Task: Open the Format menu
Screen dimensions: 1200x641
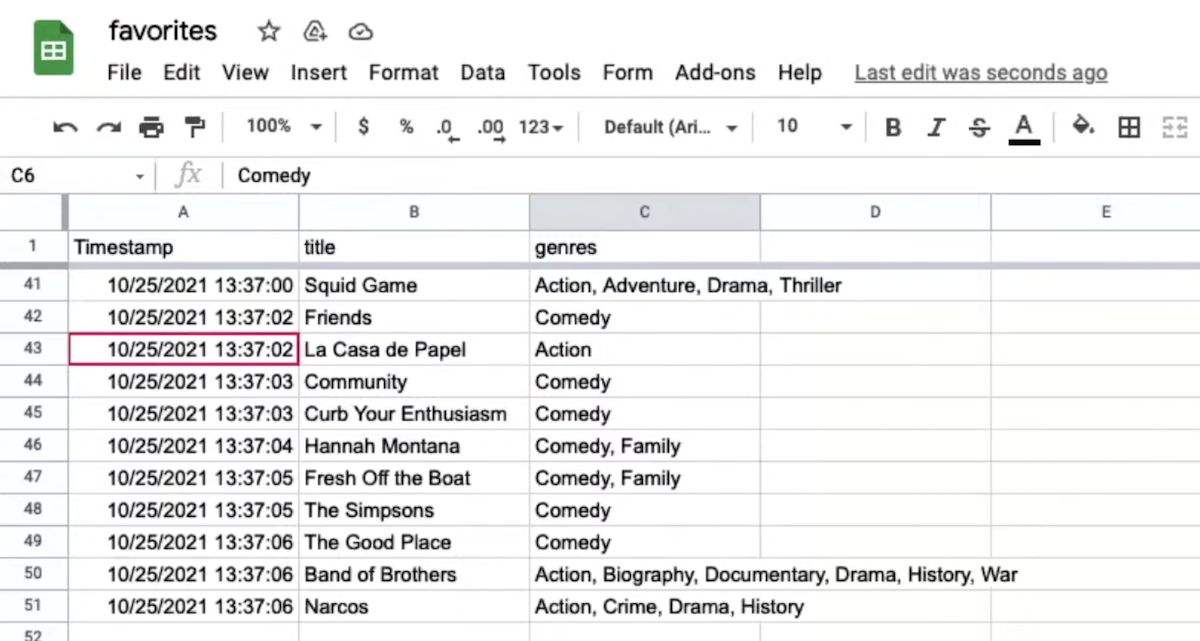Action: coord(404,73)
